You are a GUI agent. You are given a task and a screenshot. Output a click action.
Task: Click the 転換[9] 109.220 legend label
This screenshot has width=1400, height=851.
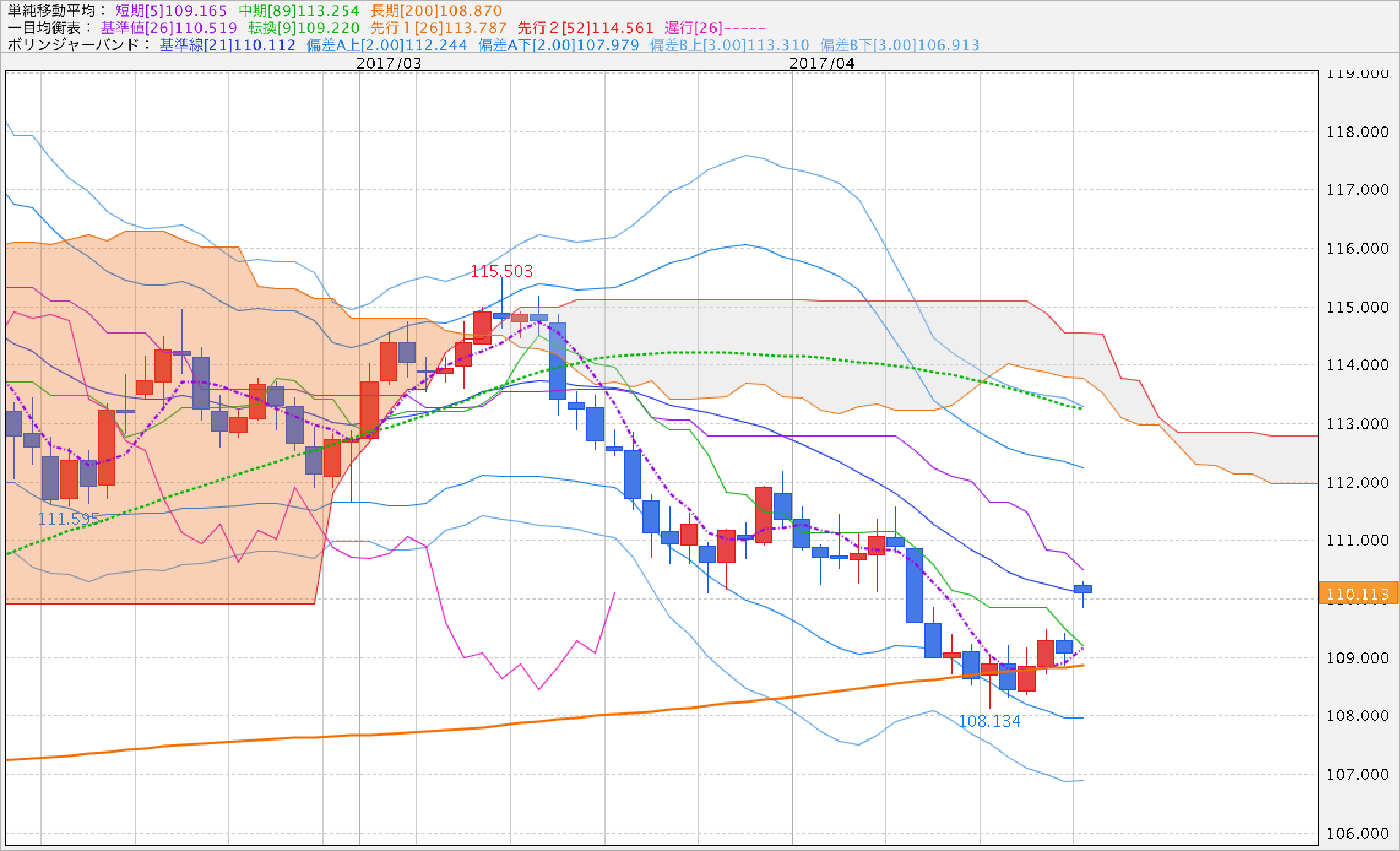point(303,28)
